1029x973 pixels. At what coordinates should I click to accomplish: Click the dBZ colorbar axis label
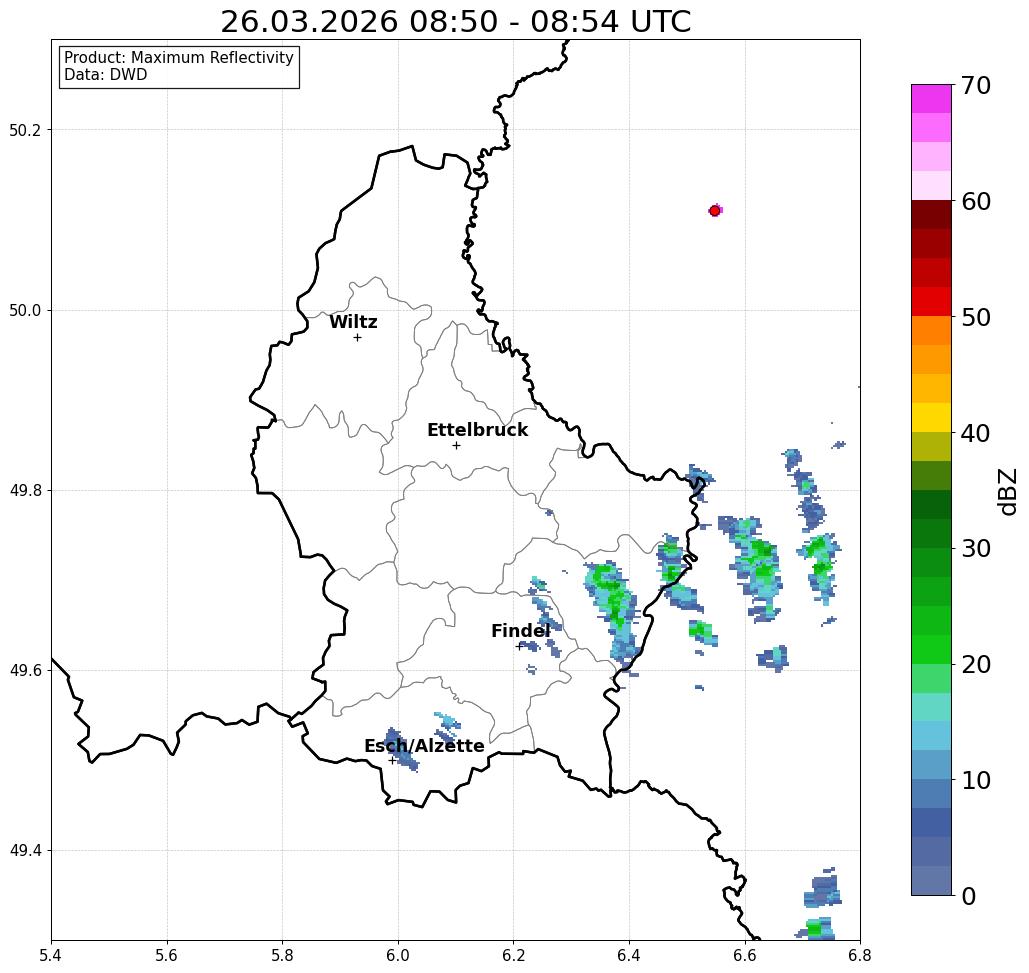[x=1007, y=492]
